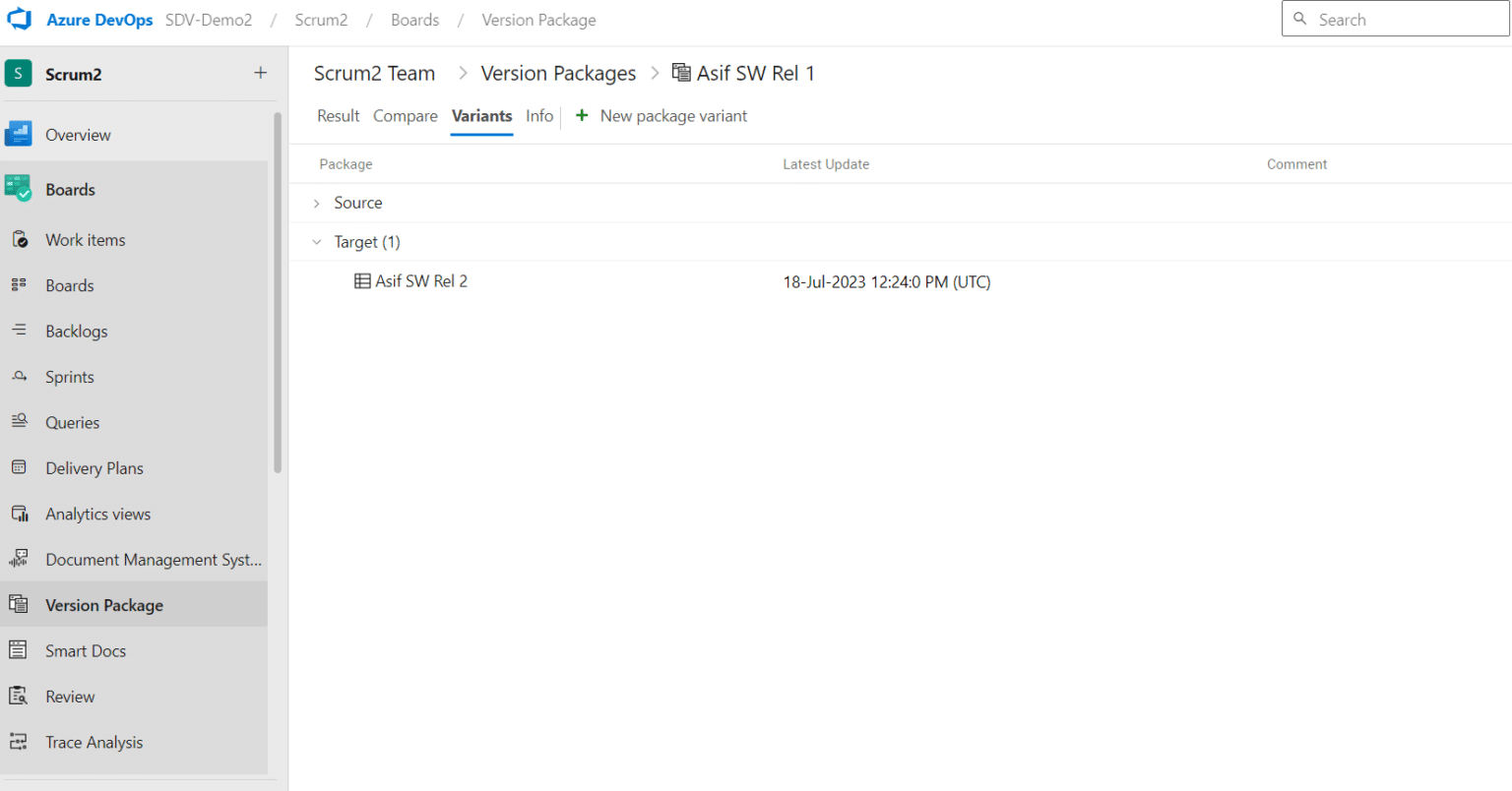Switch to the Compare tab
The height and width of the screenshot is (791, 1512).
pos(405,116)
